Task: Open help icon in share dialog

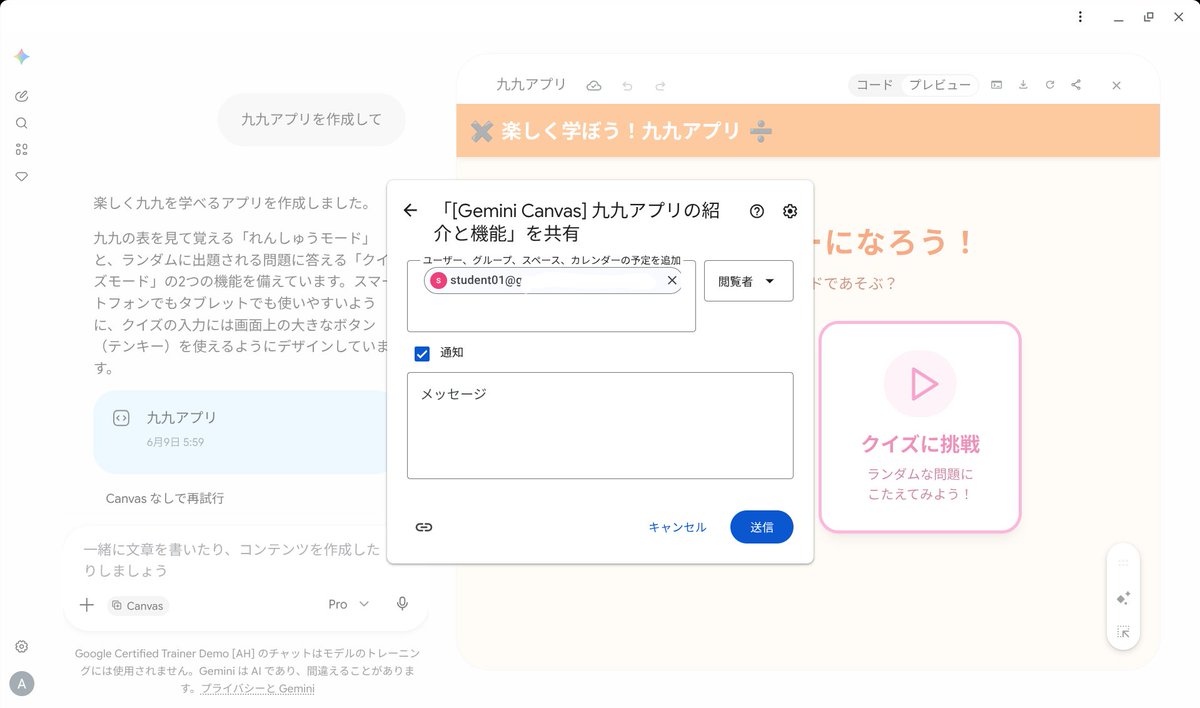Action: point(757,211)
